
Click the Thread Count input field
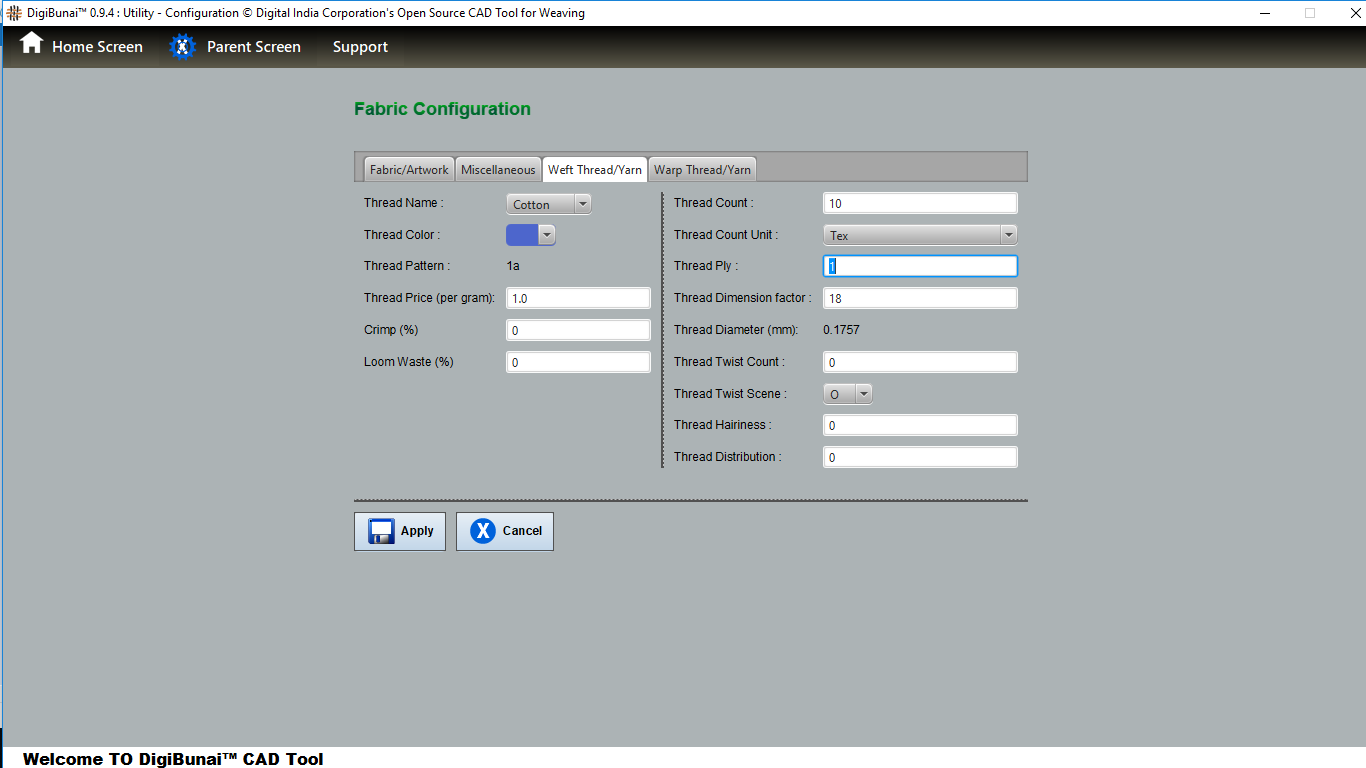[x=919, y=203]
